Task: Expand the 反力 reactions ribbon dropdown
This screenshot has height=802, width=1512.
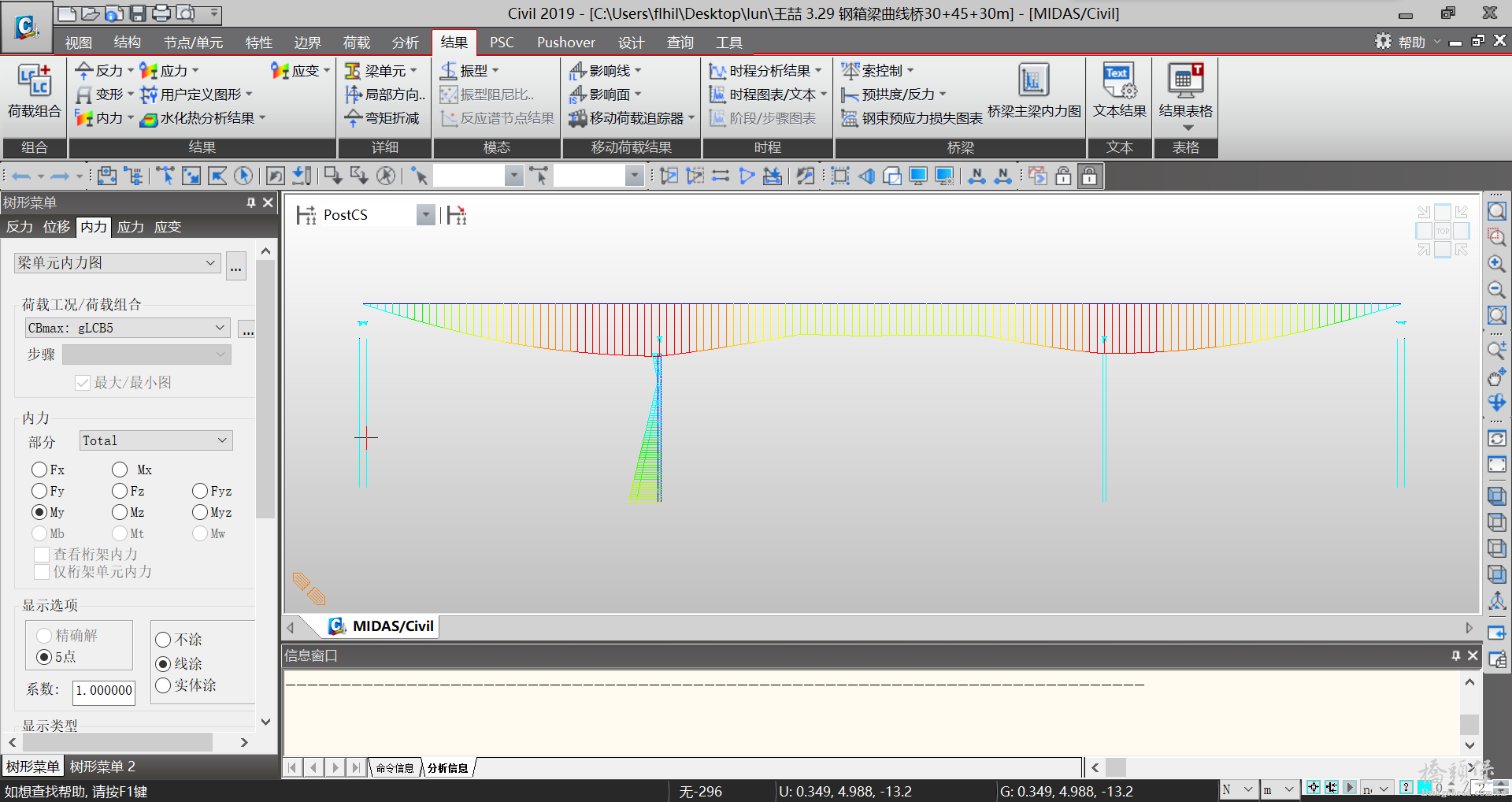Action: click(130, 71)
